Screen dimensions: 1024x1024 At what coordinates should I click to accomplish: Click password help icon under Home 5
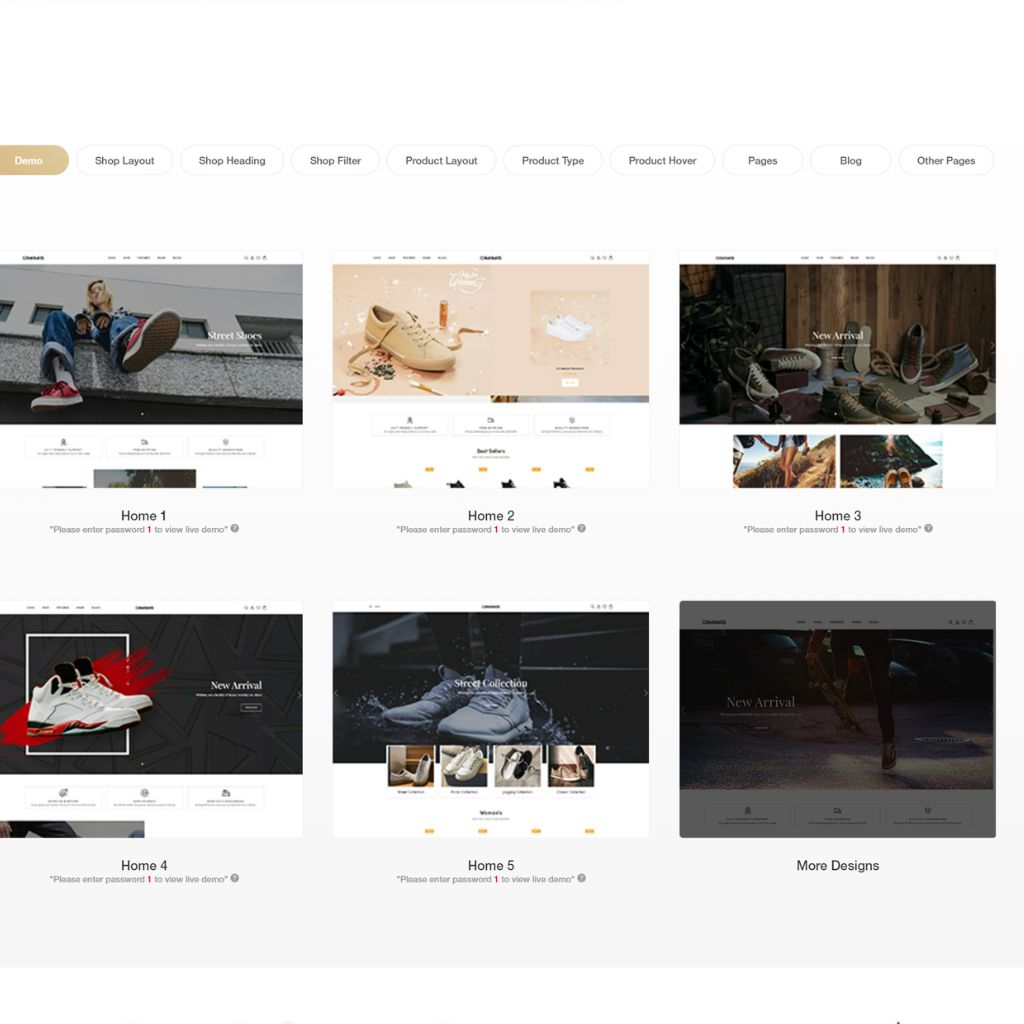(581, 878)
